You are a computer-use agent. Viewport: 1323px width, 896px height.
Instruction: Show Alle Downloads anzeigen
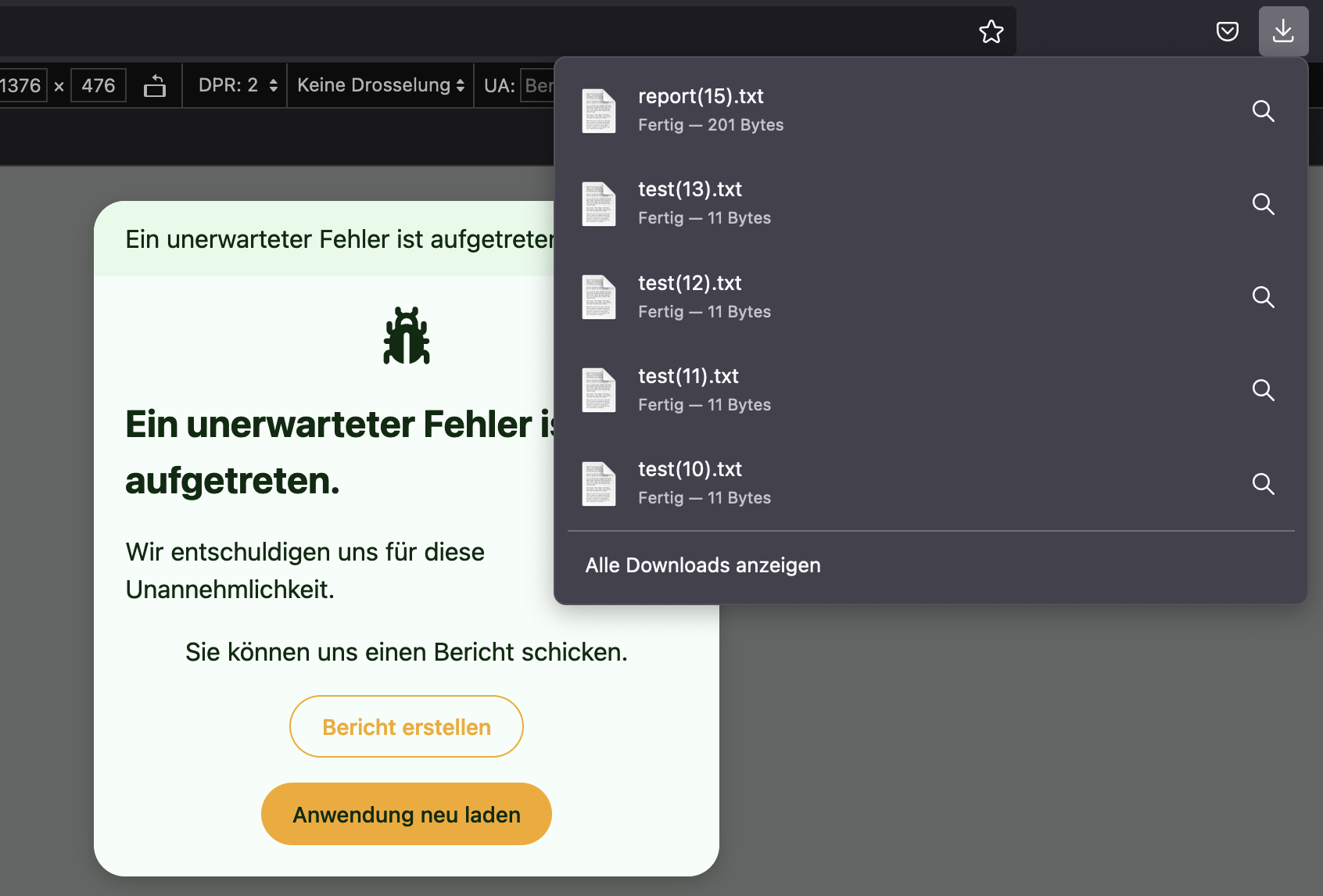702,565
